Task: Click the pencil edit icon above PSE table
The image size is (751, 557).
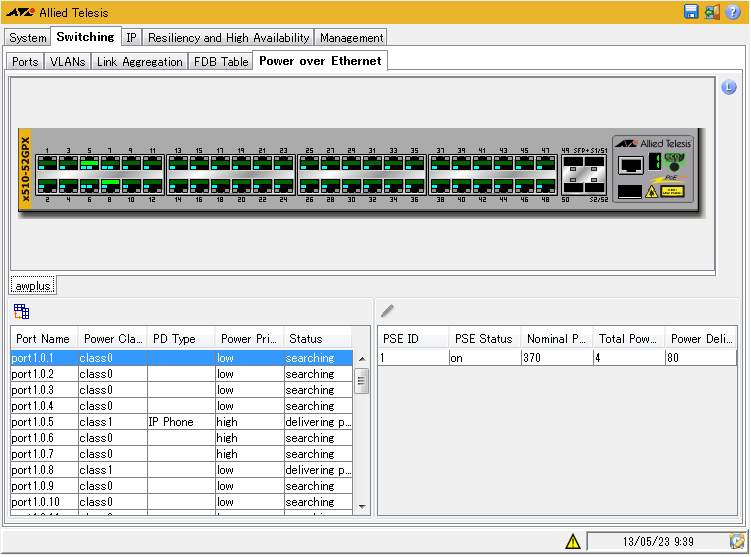Action: (x=387, y=311)
